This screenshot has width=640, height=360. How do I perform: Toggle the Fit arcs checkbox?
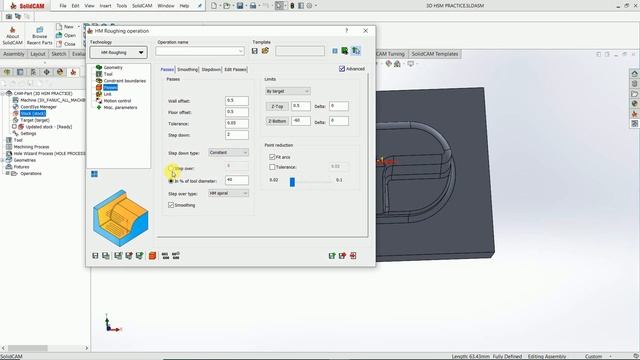pos(272,157)
